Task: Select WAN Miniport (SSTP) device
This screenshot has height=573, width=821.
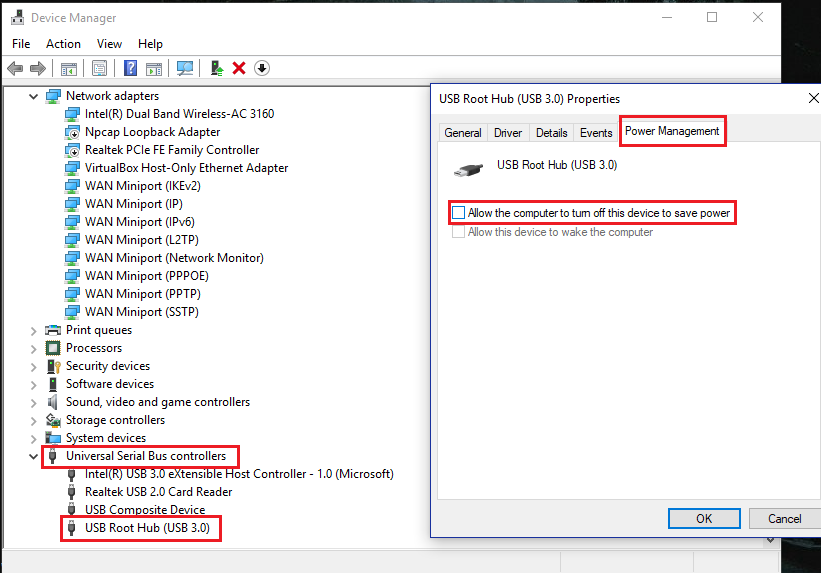Action: 141,312
